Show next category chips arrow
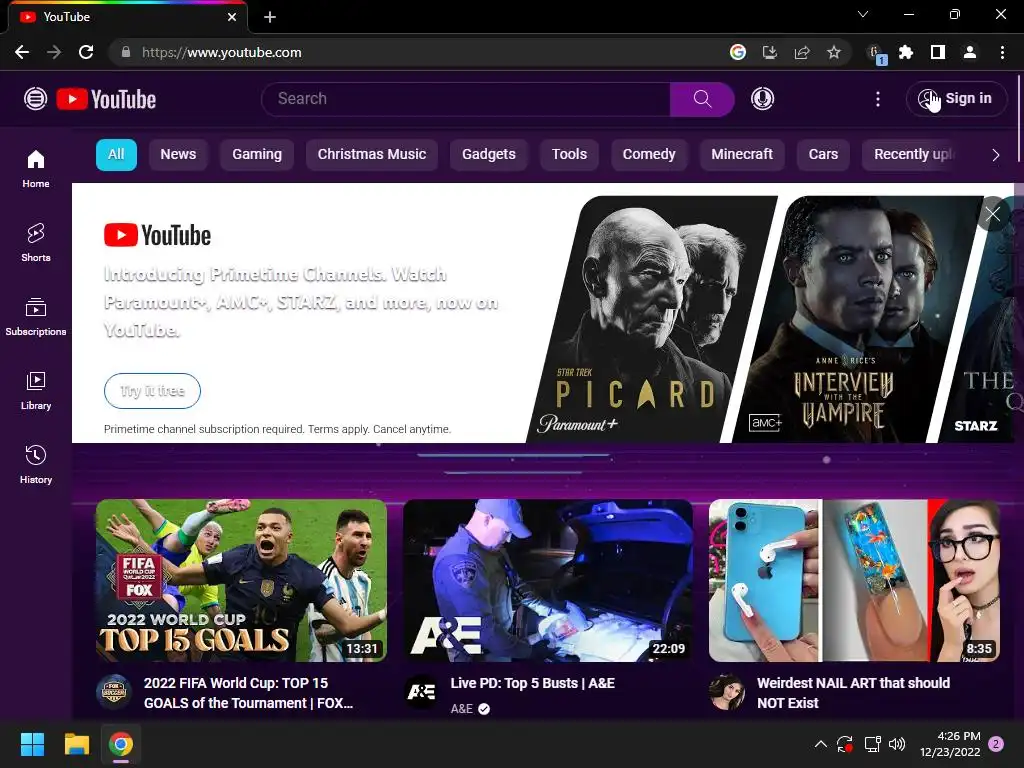1024x768 pixels. point(995,155)
